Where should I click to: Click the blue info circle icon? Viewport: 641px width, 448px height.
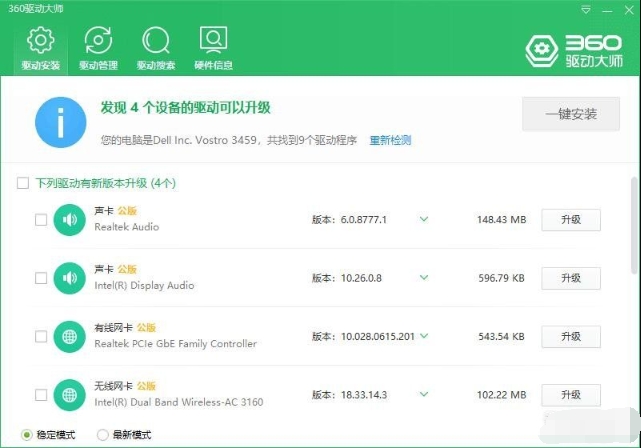tap(61, 122)
